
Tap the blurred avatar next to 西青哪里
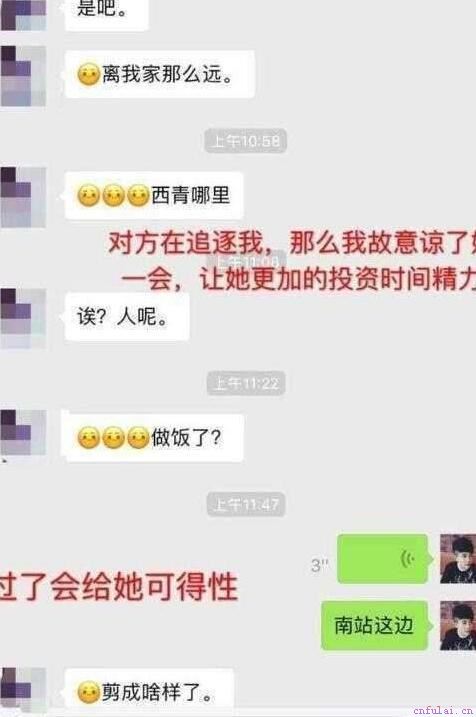[x=23, y=197]
